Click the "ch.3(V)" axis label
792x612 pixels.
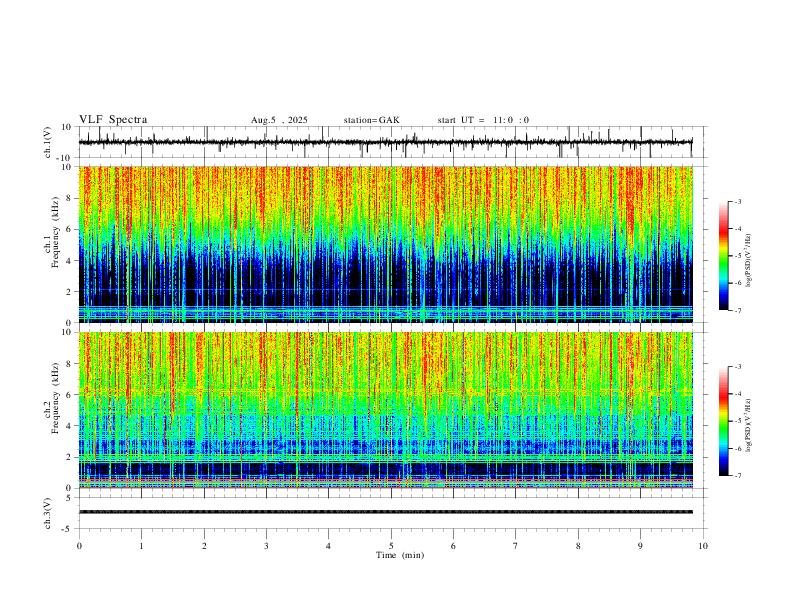click(48, 514)
